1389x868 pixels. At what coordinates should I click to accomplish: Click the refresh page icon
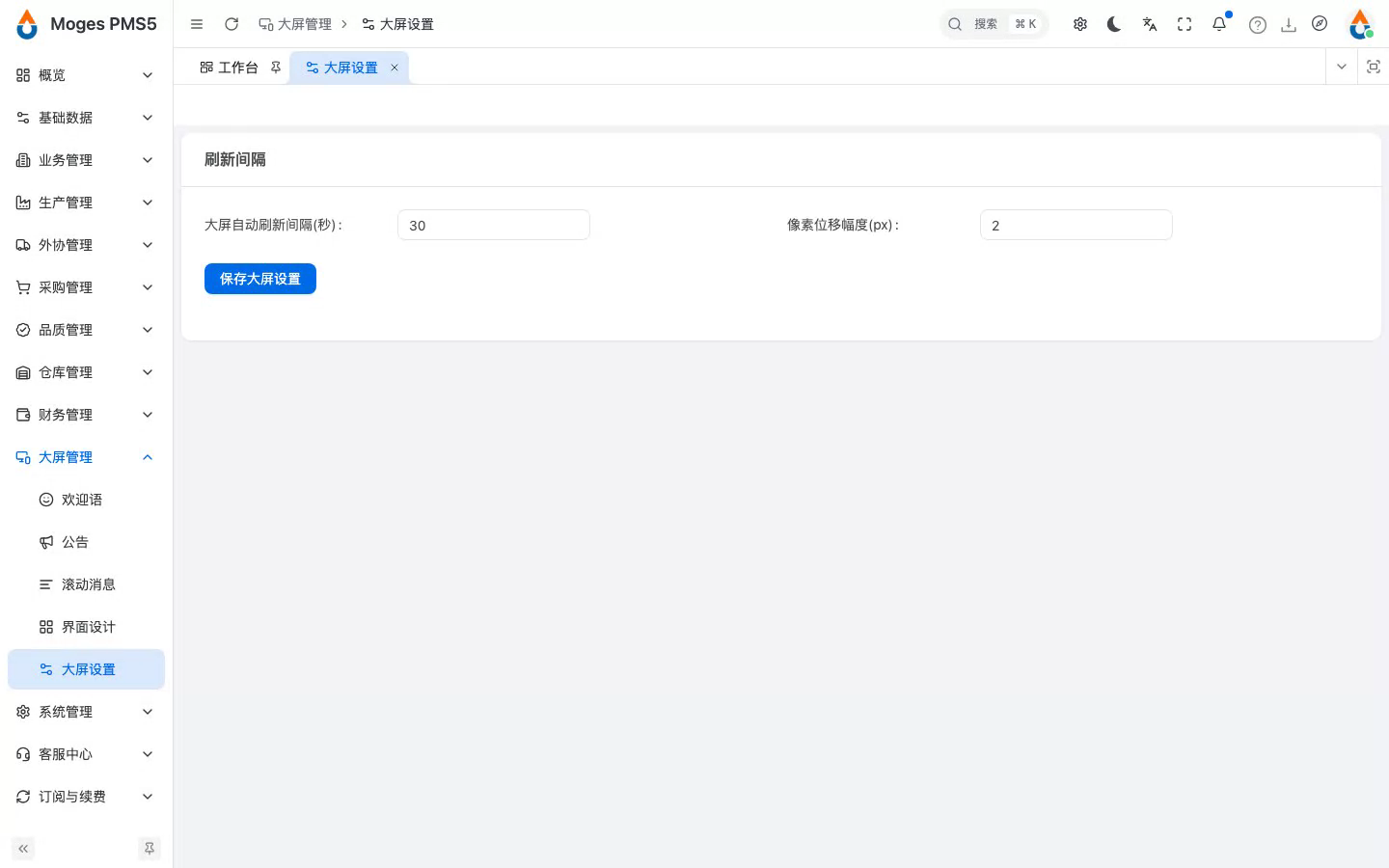231,24
